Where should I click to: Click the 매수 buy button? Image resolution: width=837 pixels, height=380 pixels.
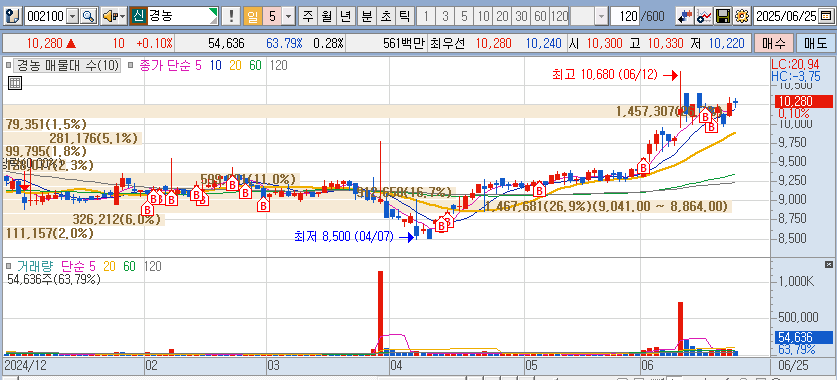[x=773, y=43]
